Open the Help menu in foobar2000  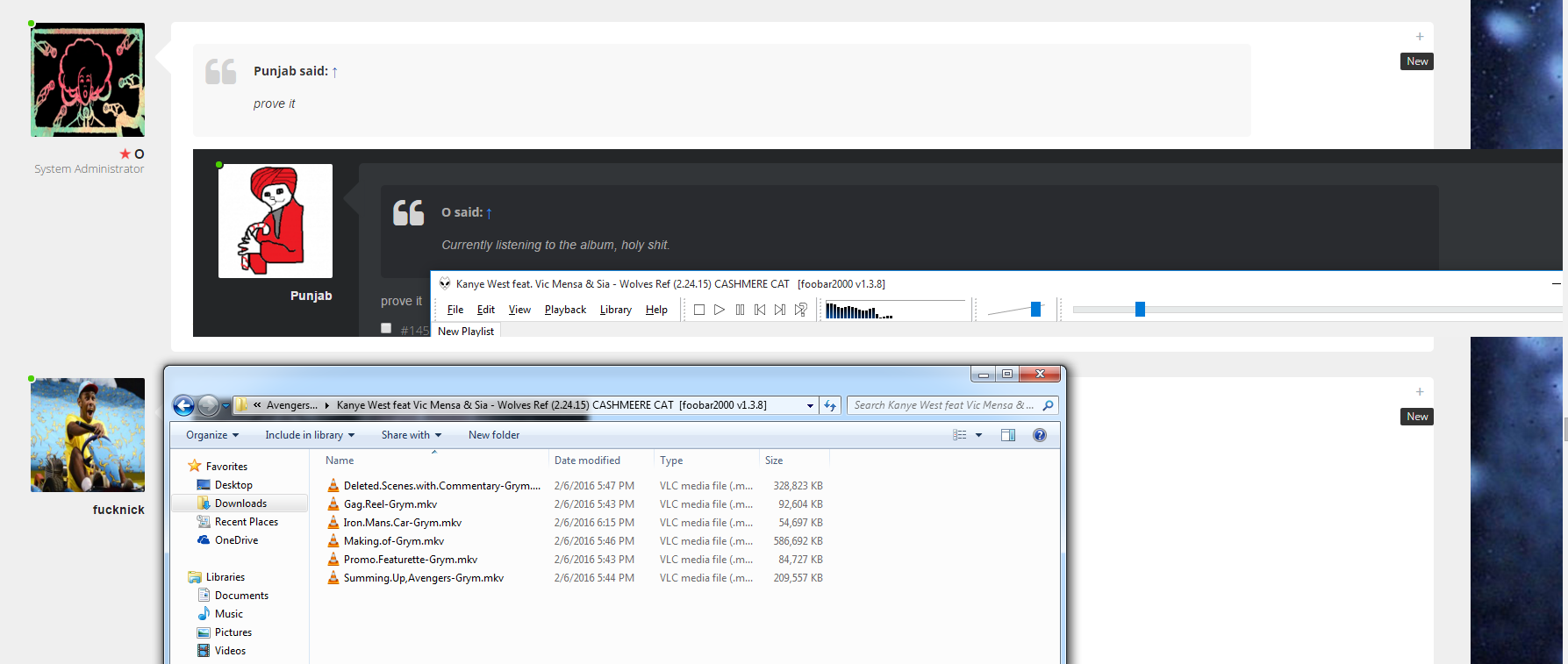656,310
